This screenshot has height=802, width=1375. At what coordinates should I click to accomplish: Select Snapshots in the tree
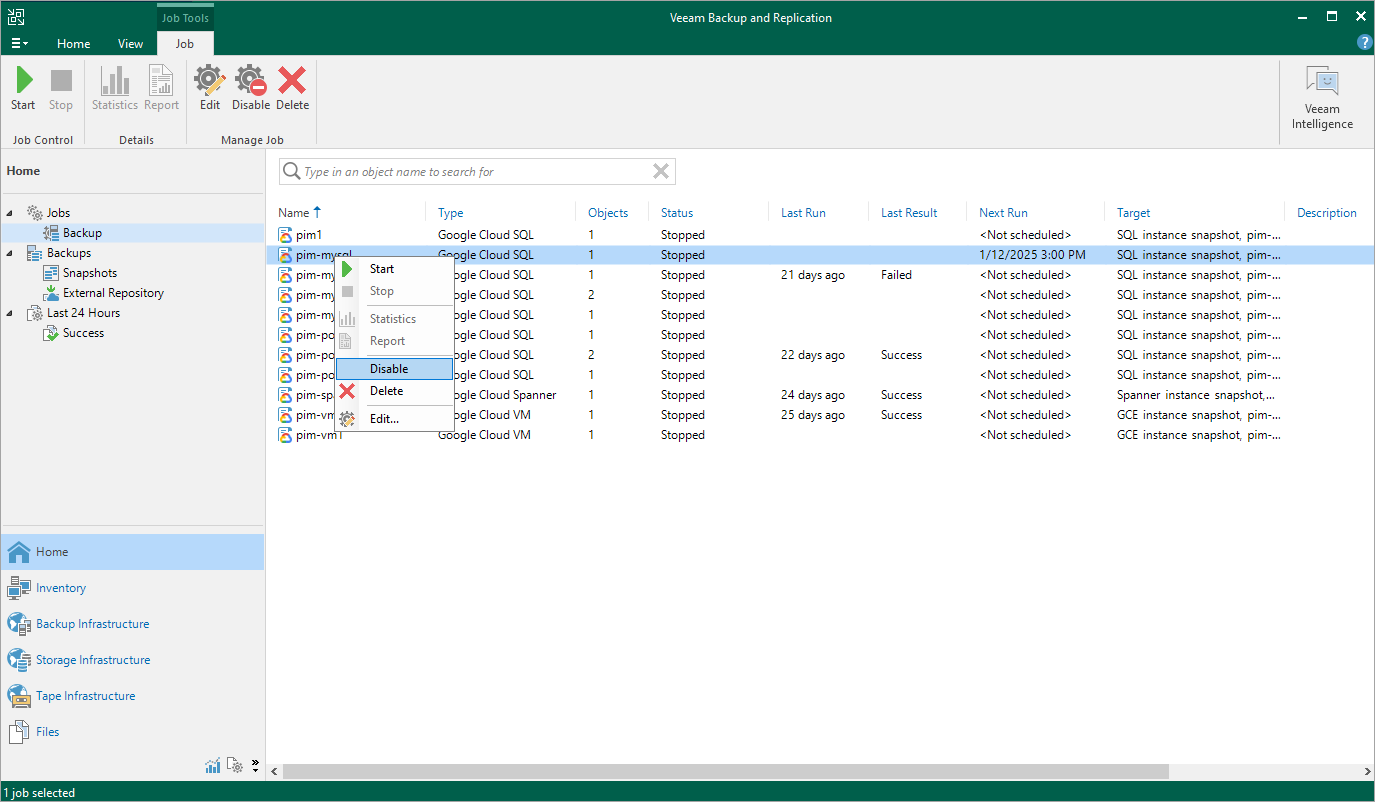tap(90, 273)
